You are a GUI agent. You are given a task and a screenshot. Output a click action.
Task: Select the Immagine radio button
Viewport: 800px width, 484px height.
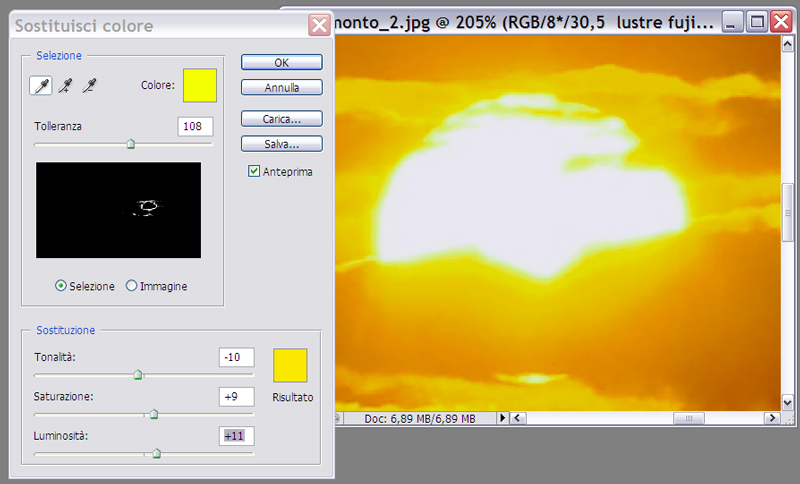coord(132,286)
